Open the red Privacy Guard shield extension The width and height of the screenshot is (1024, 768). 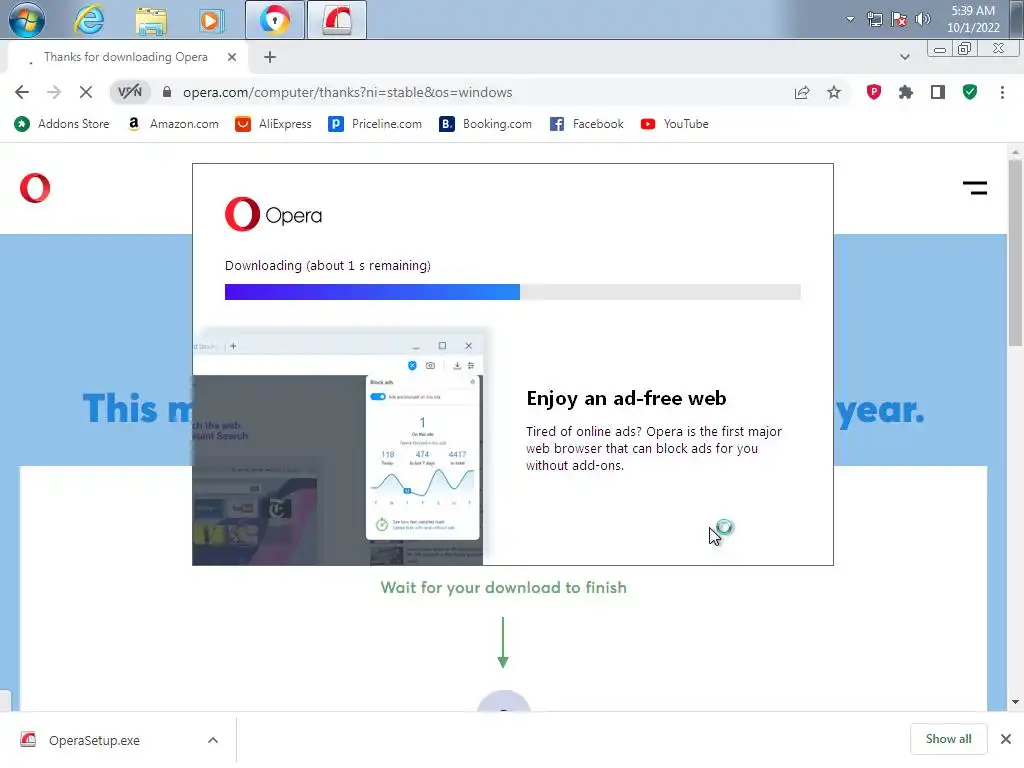point(874,92)
